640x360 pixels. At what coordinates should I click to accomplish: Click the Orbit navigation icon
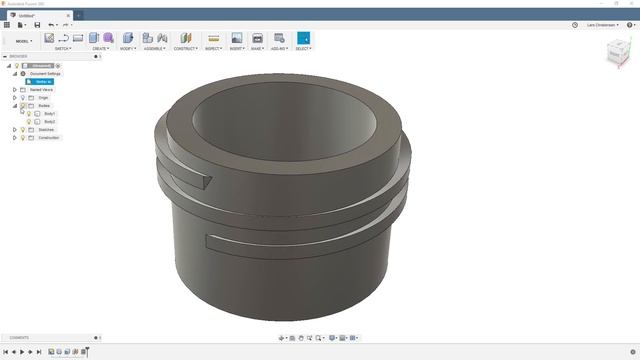281,338
